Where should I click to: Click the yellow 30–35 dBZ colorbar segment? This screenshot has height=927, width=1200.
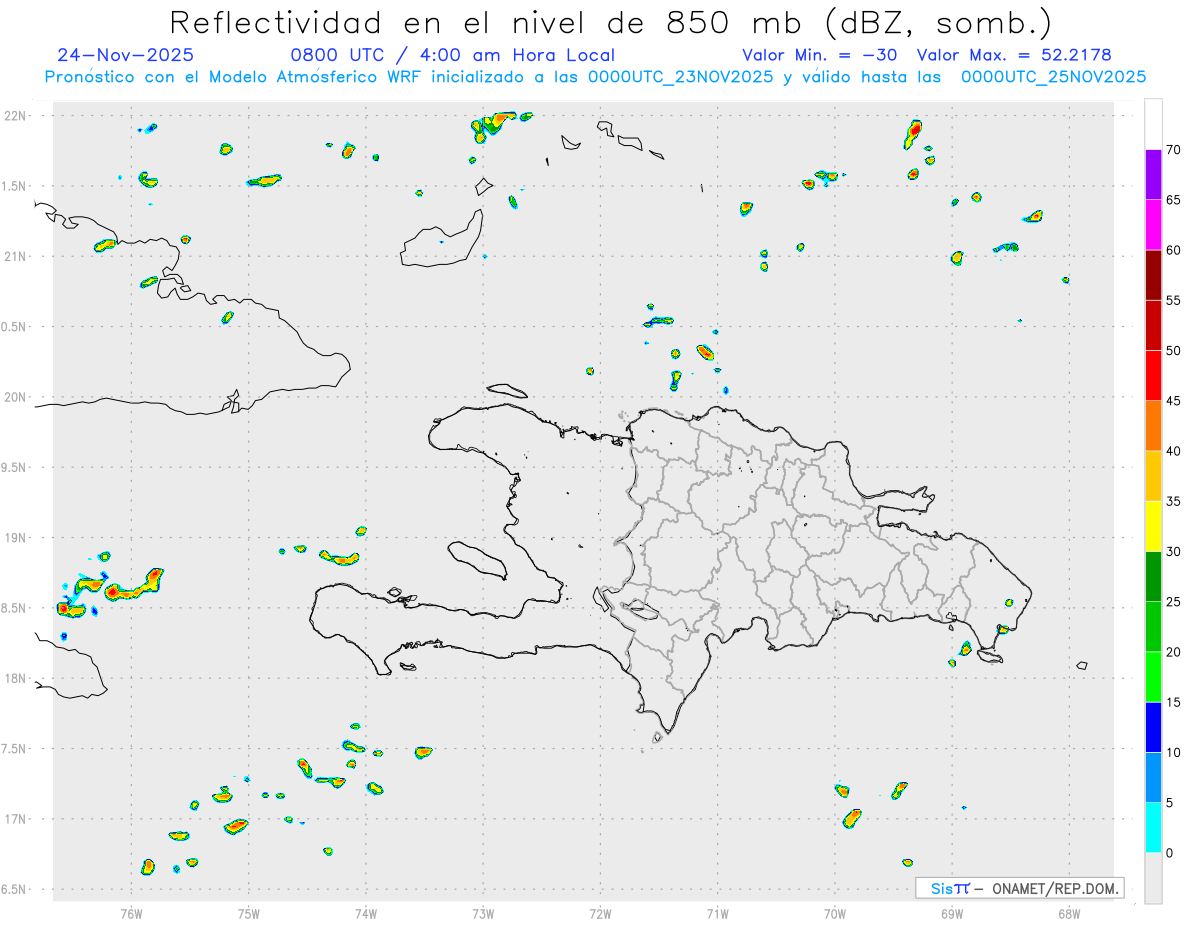pyautogui.click(x=1153, y=526)
